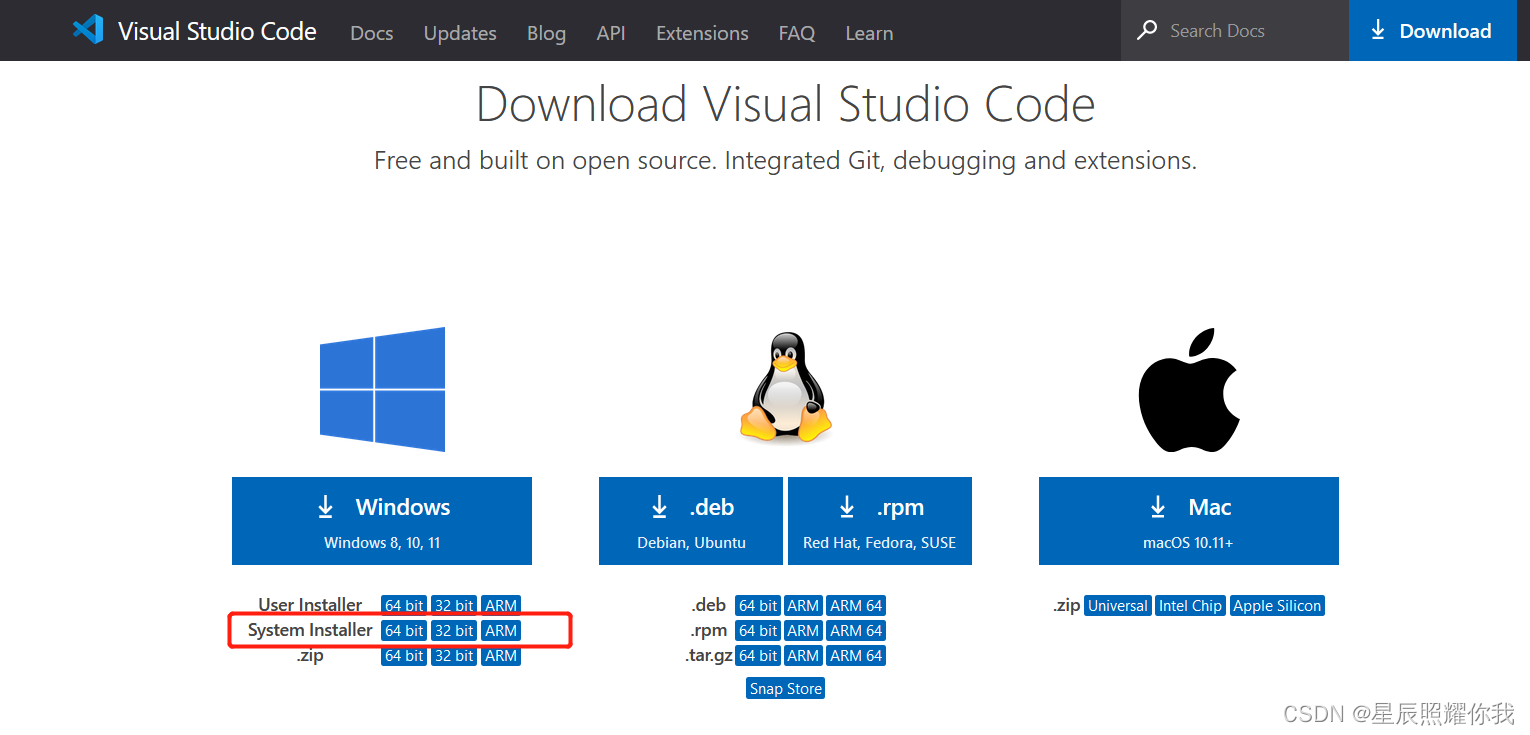The width and height of the screenshot is (1530, 735).
Task: Download the .tar.gz ARM 64 archive
Action: (x=856, y=655)
